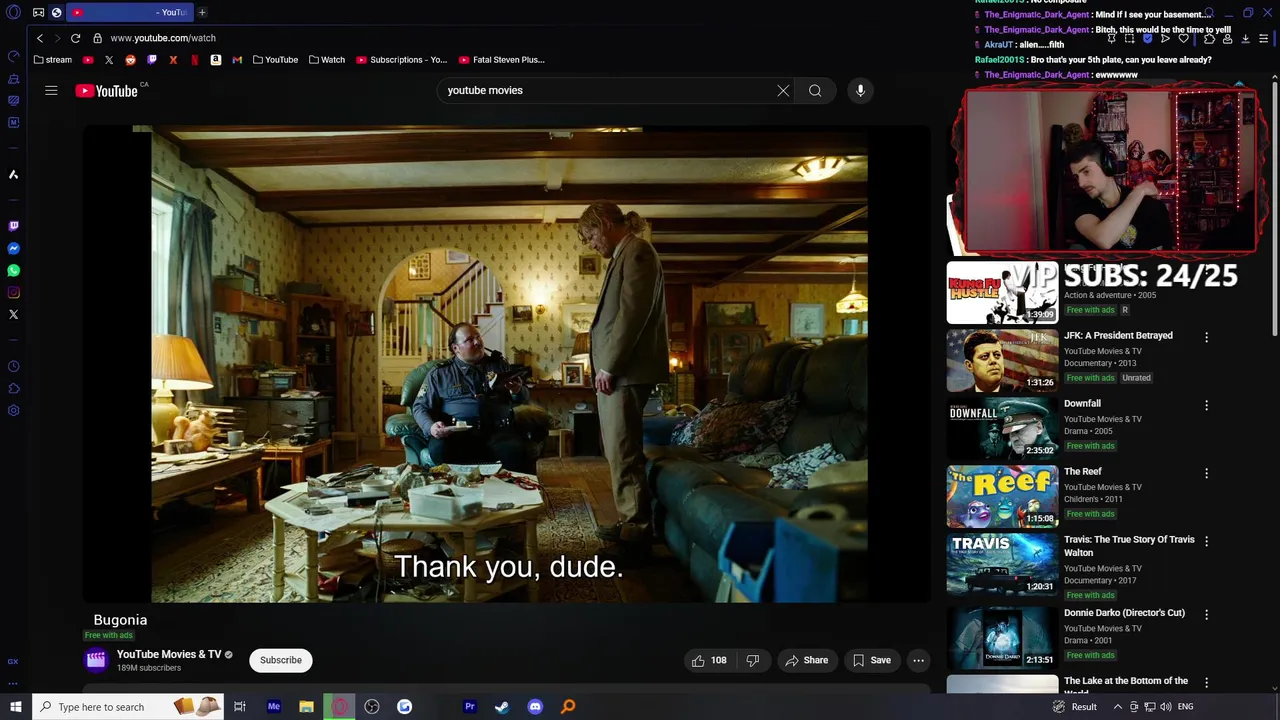Screen dimensions: 1280x720
Task: Open The Reef video thumbnail
Action: click(x=1002, y=497)
